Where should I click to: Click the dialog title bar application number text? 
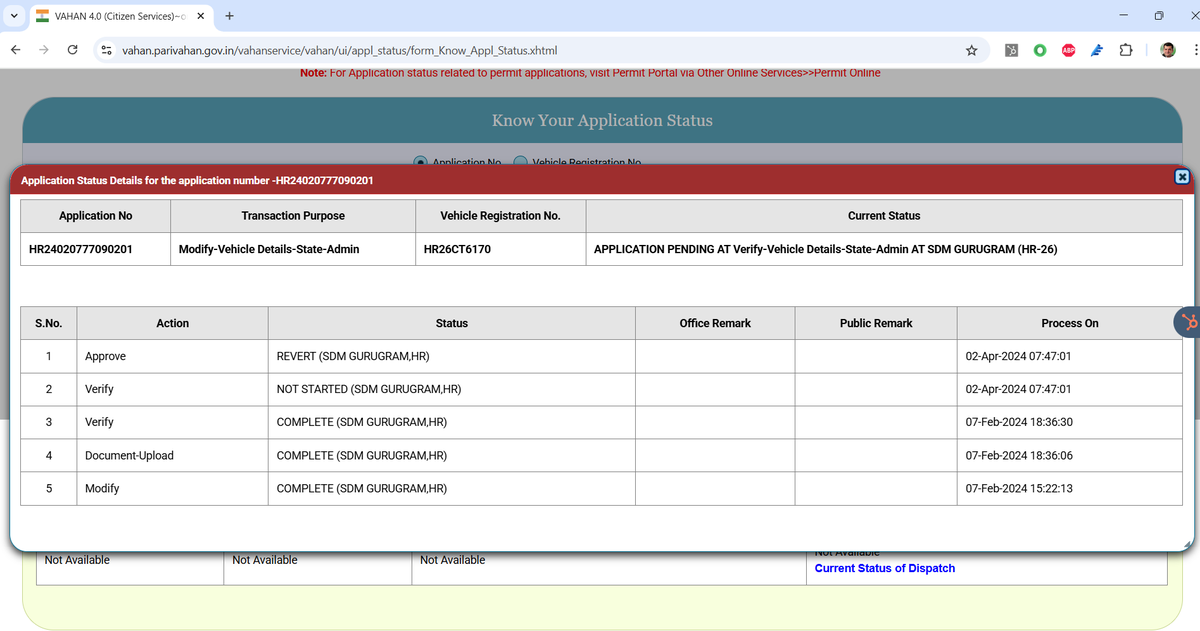coord(198,181)
